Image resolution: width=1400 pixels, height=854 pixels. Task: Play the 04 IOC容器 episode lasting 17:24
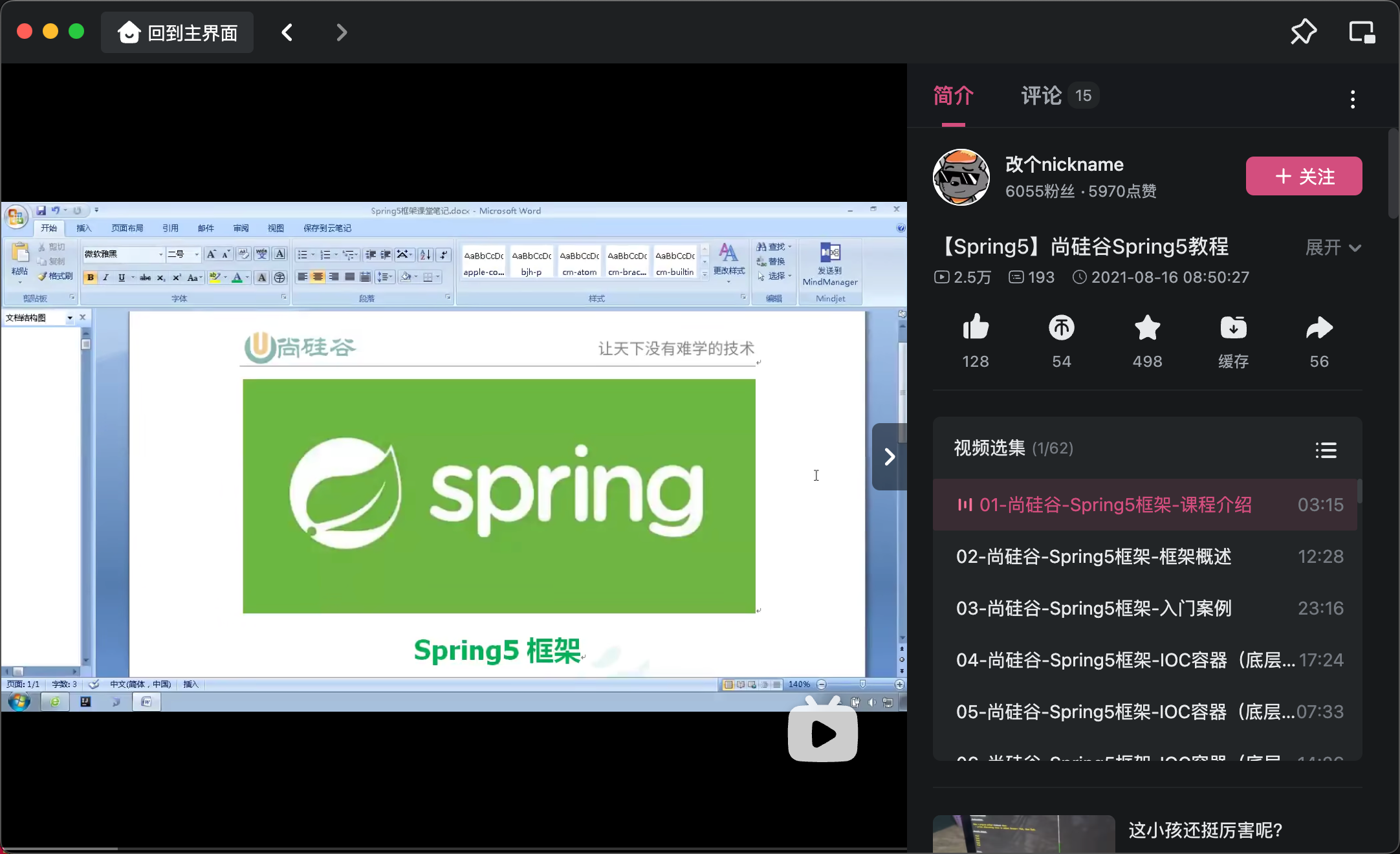[x=1144, y=660]
